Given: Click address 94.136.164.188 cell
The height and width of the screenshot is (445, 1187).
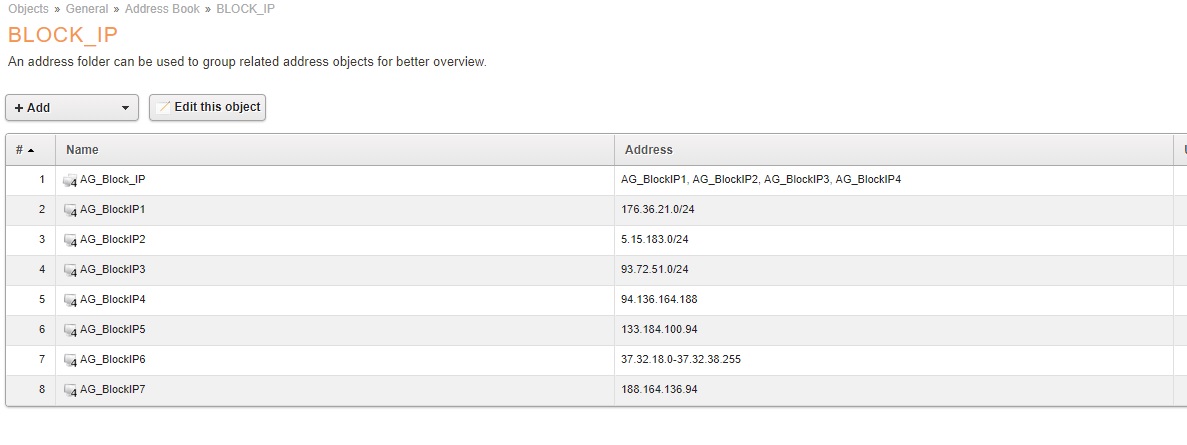Looking at the screenshot, I should [659, 299].
